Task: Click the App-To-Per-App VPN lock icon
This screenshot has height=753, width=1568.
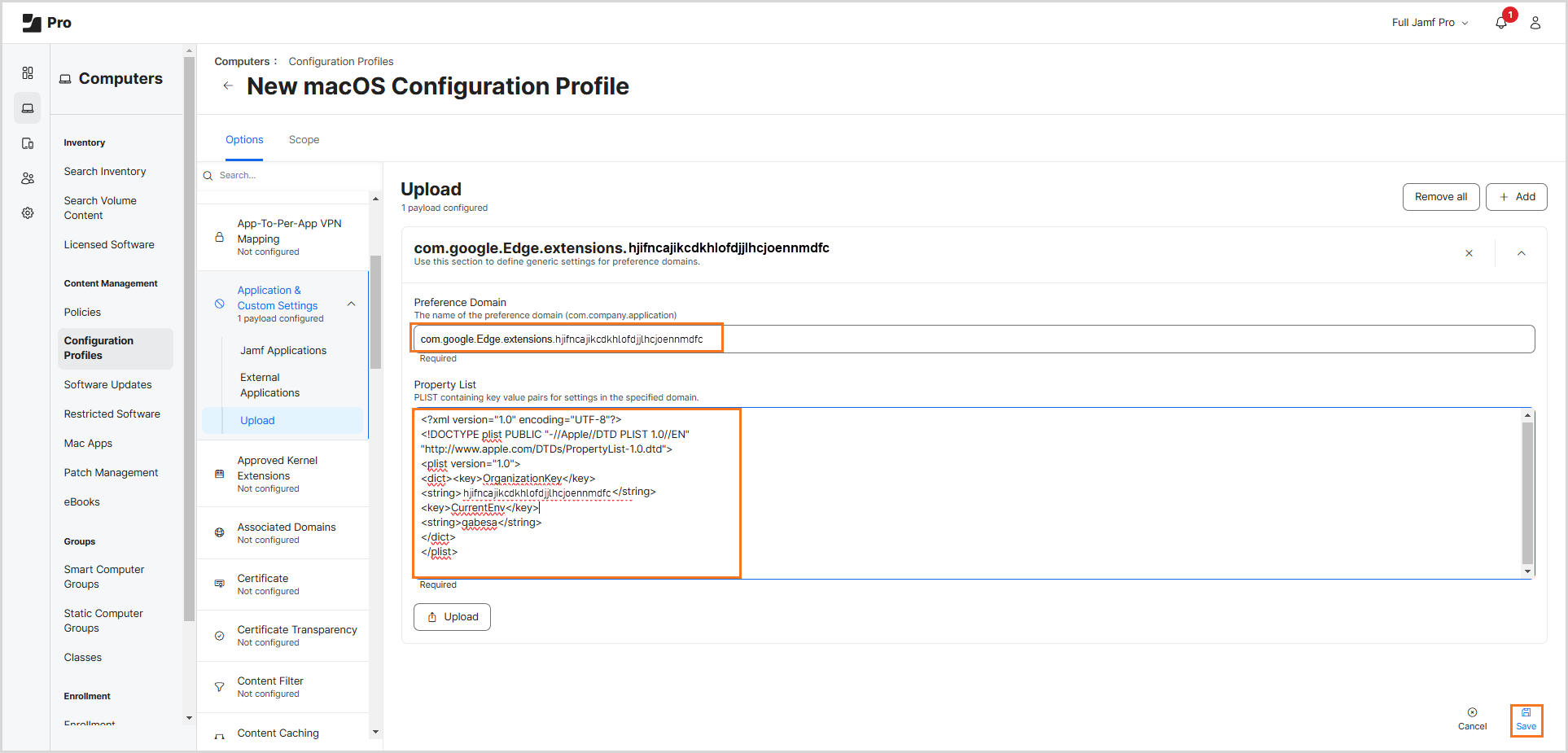Action: [219, 238]
